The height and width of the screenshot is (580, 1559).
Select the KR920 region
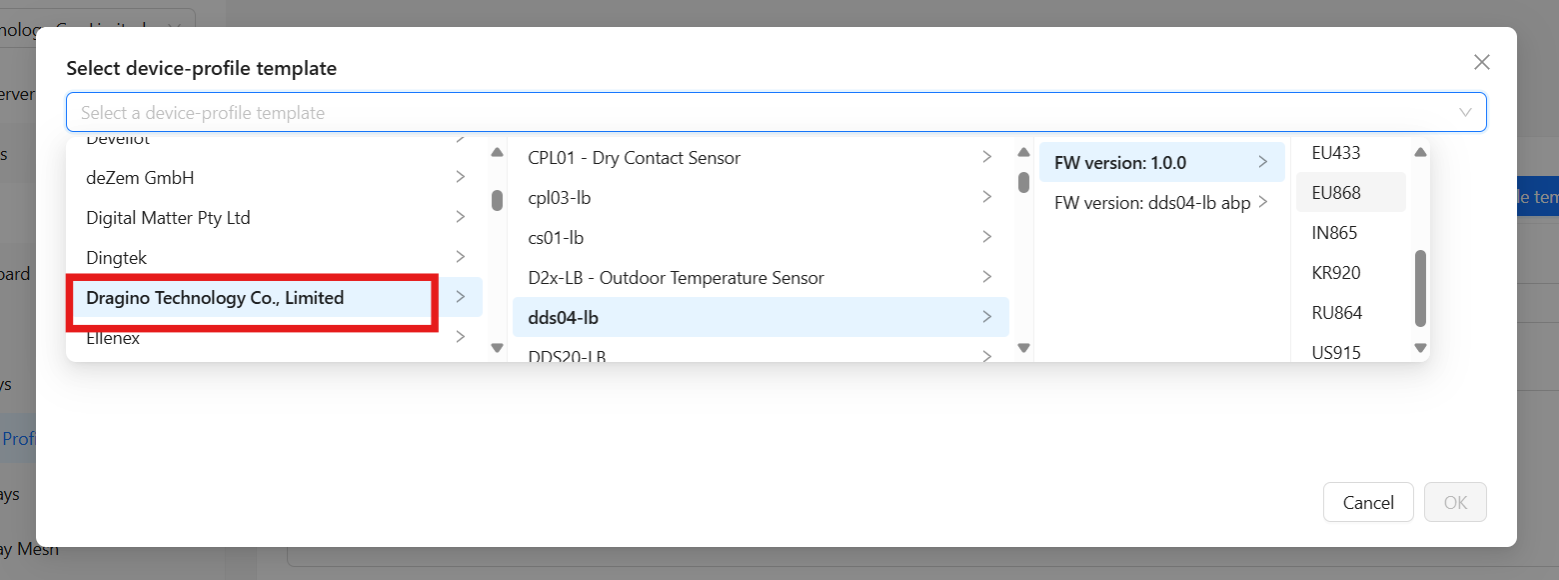[1335, 272]
